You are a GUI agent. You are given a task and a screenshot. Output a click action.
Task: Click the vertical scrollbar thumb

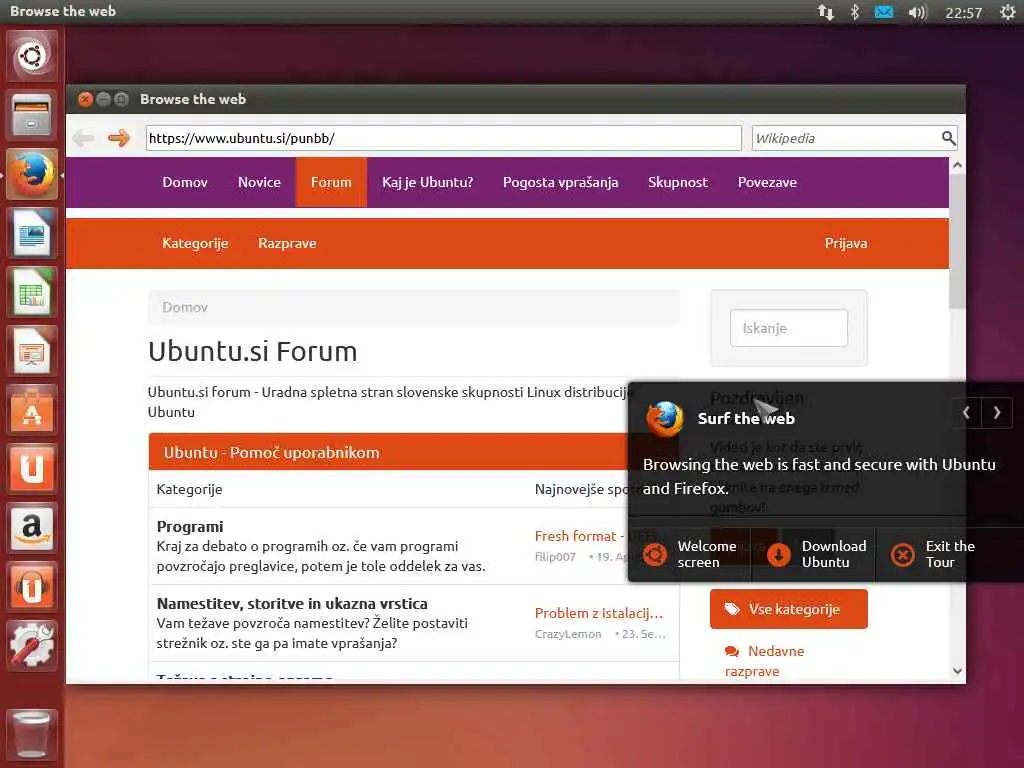tap(957, 241)
